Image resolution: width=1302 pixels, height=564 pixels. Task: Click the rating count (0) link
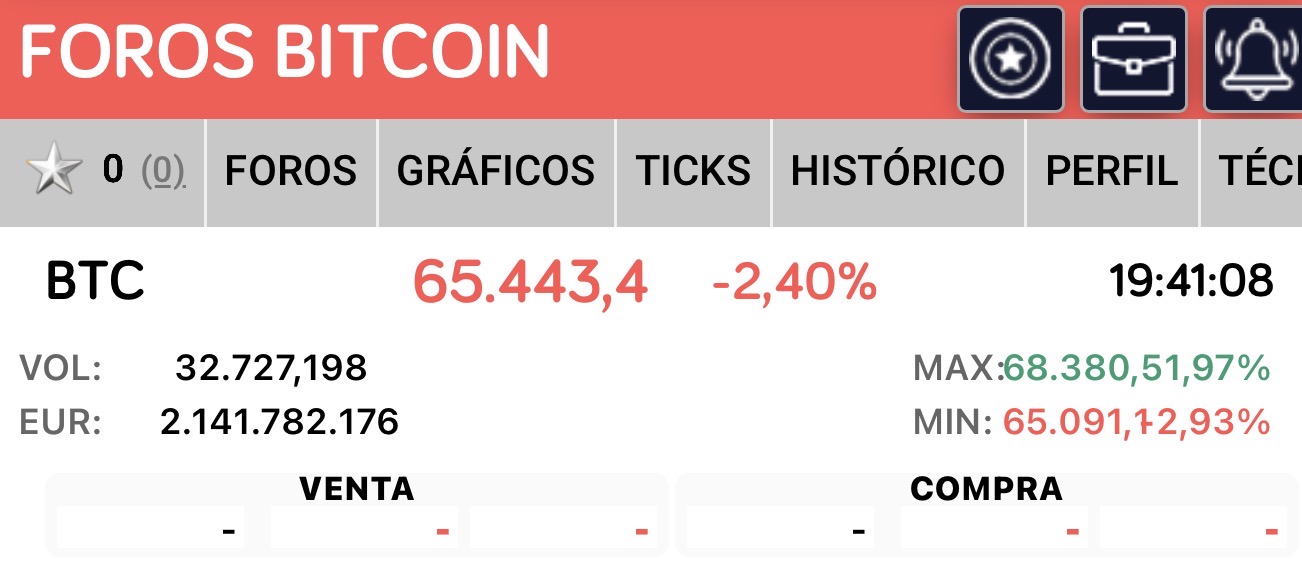pos(162,172)
